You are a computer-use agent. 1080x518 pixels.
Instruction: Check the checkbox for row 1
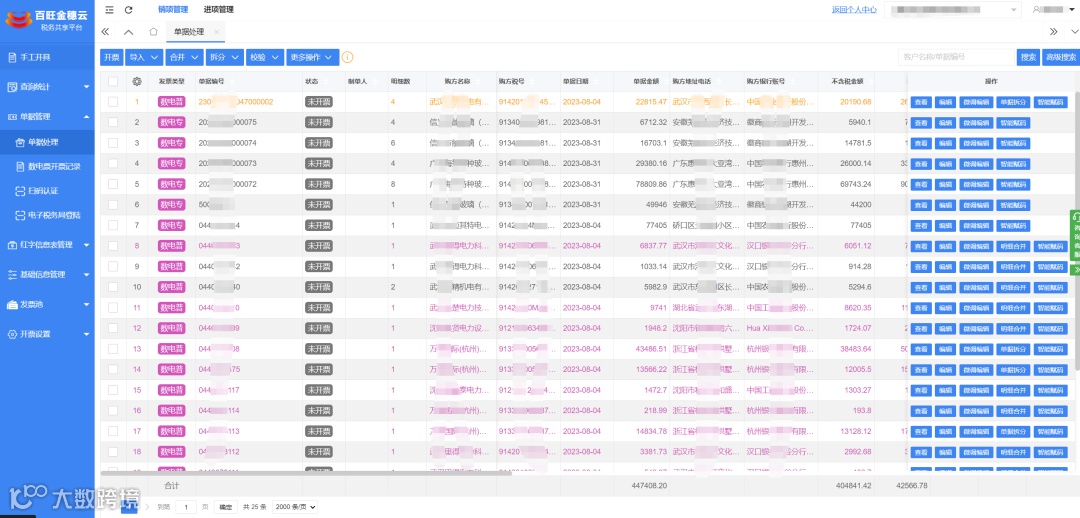[x=113, y=102]
